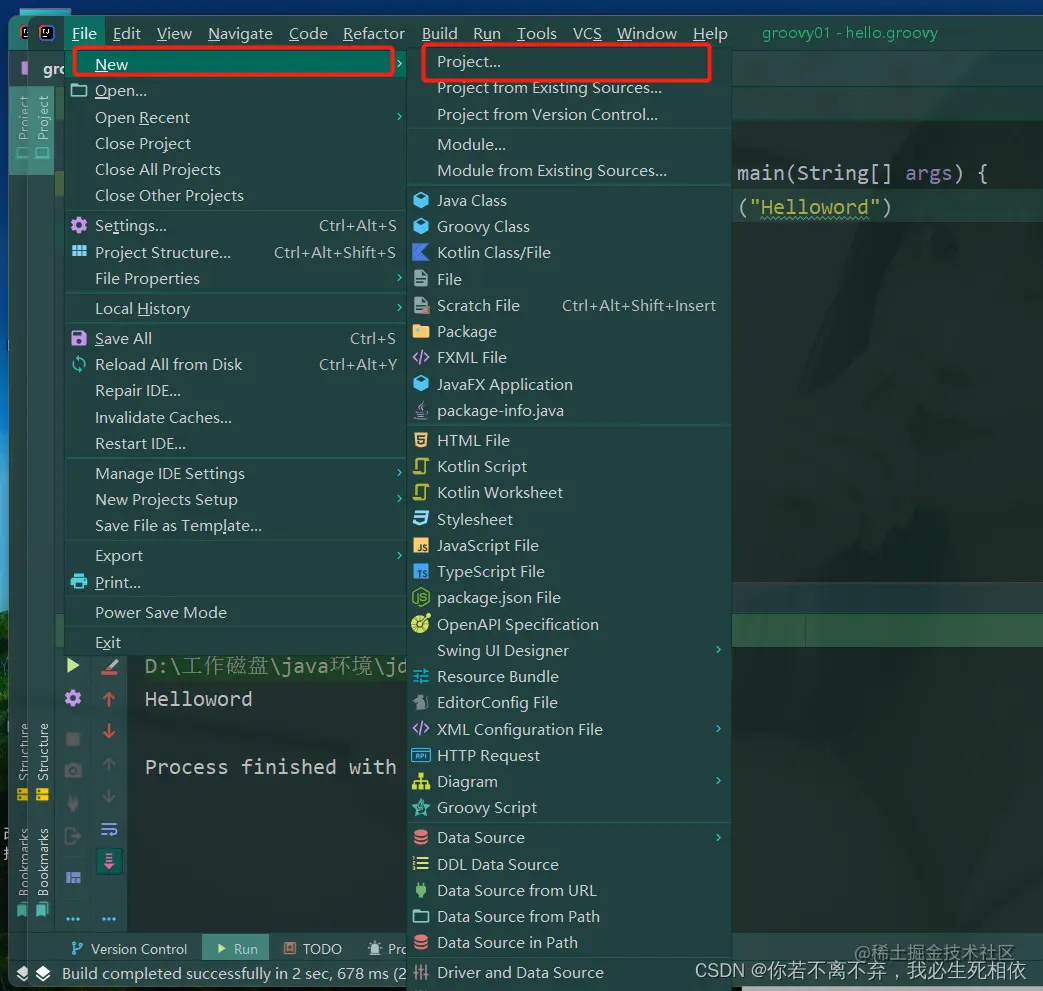This screenshot has width=1043, height=991.
Task: Open the VCS menu
Action: click(587, 33)
